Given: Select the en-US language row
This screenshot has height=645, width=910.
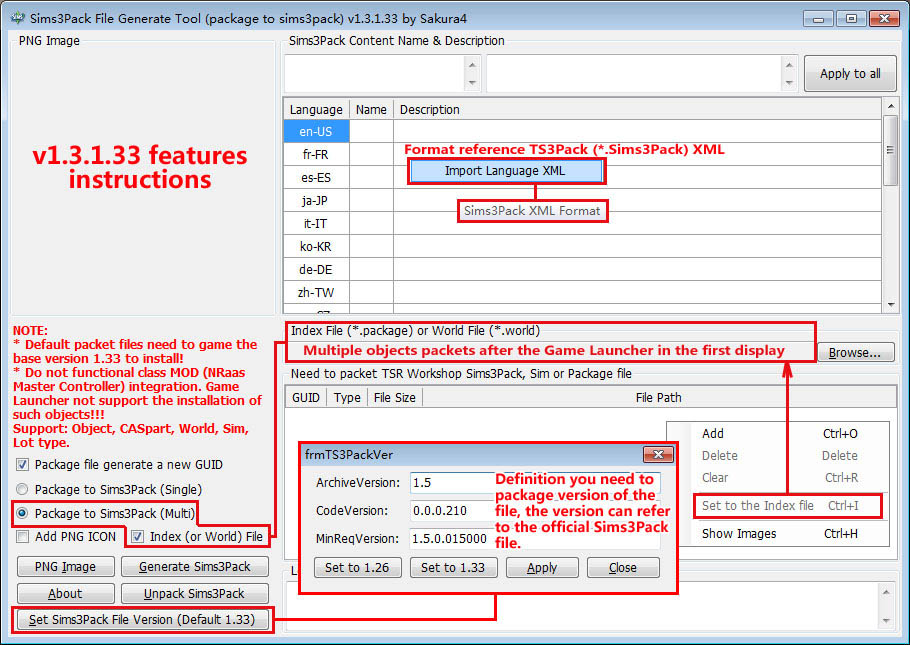Looking at the screenshot, I should [x=583, y=131].
